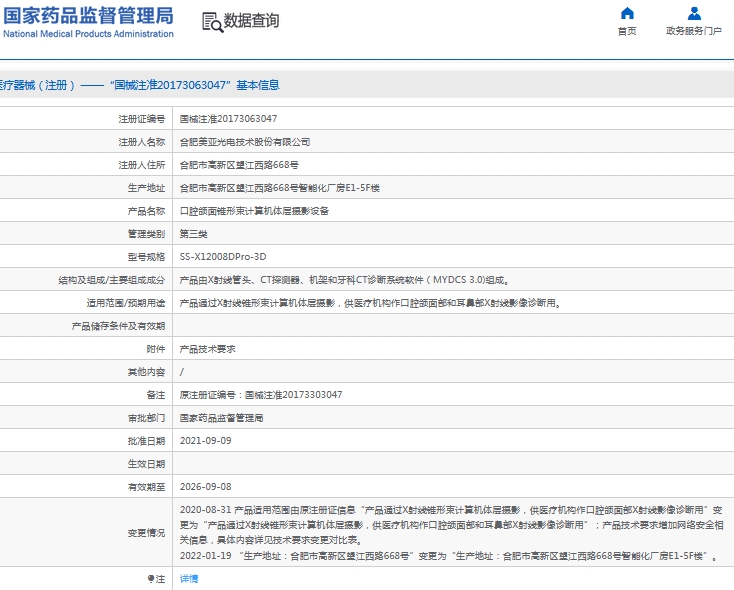
Task: Click expiry date 2026-09-08
Action: click(206, 487)
